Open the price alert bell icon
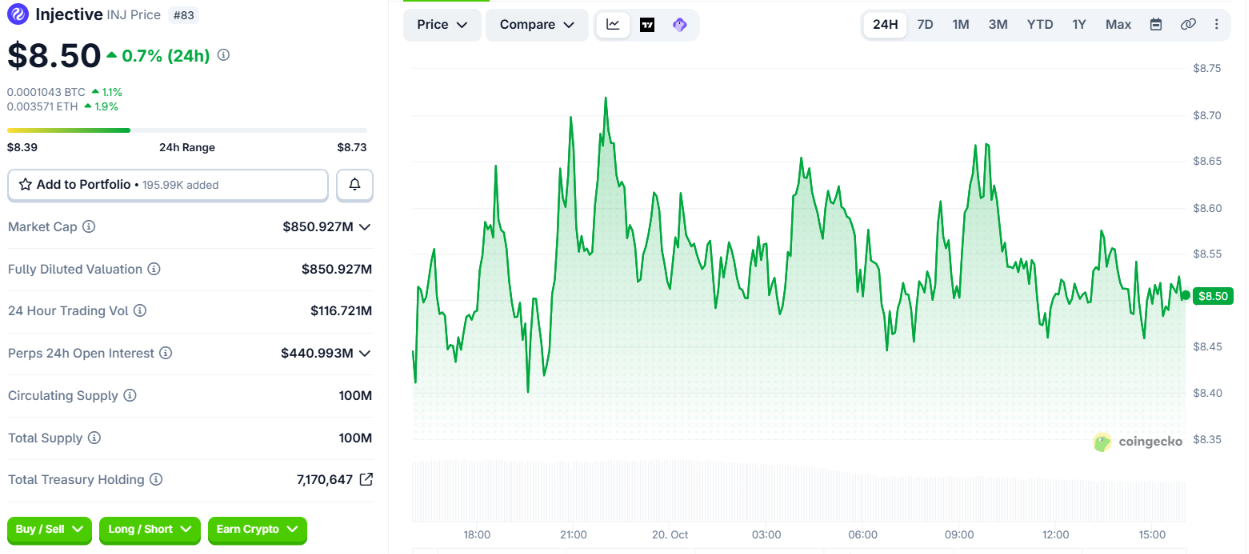The width and height of the screenshot is (1249, 554). point(355,185)
